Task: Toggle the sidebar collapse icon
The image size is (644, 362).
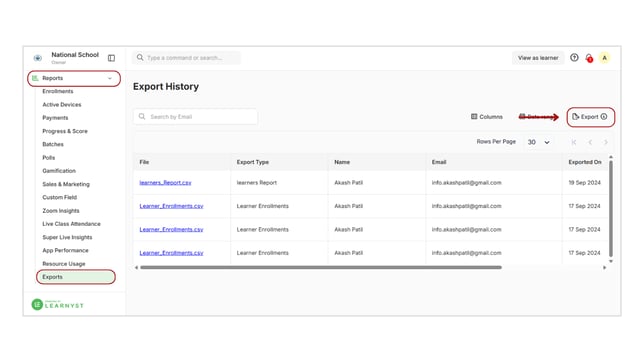Action: pos(111,58)
